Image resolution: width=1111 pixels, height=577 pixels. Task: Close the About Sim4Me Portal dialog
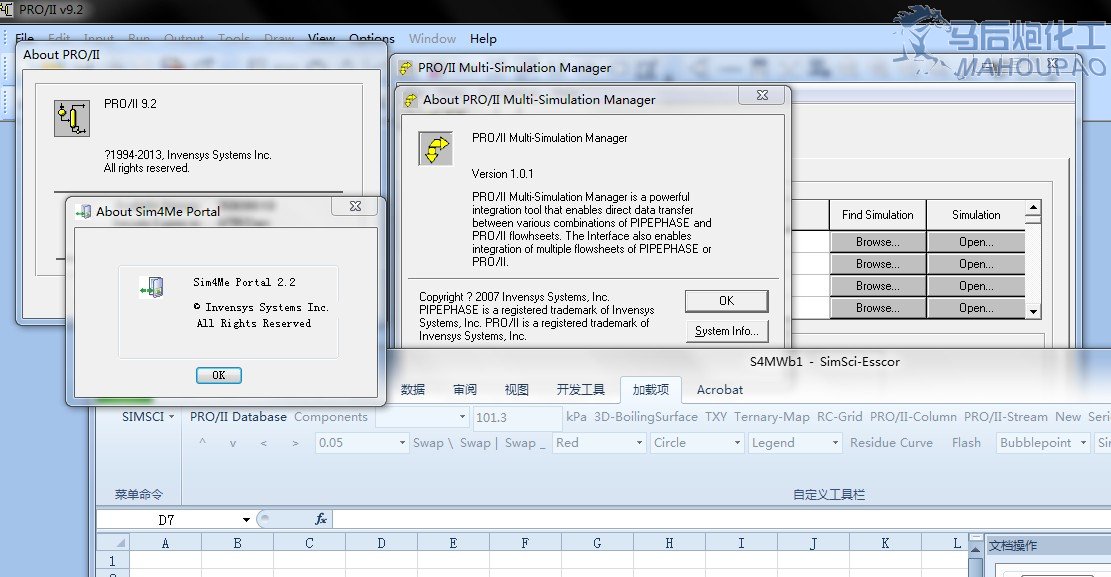pos(355,206)
